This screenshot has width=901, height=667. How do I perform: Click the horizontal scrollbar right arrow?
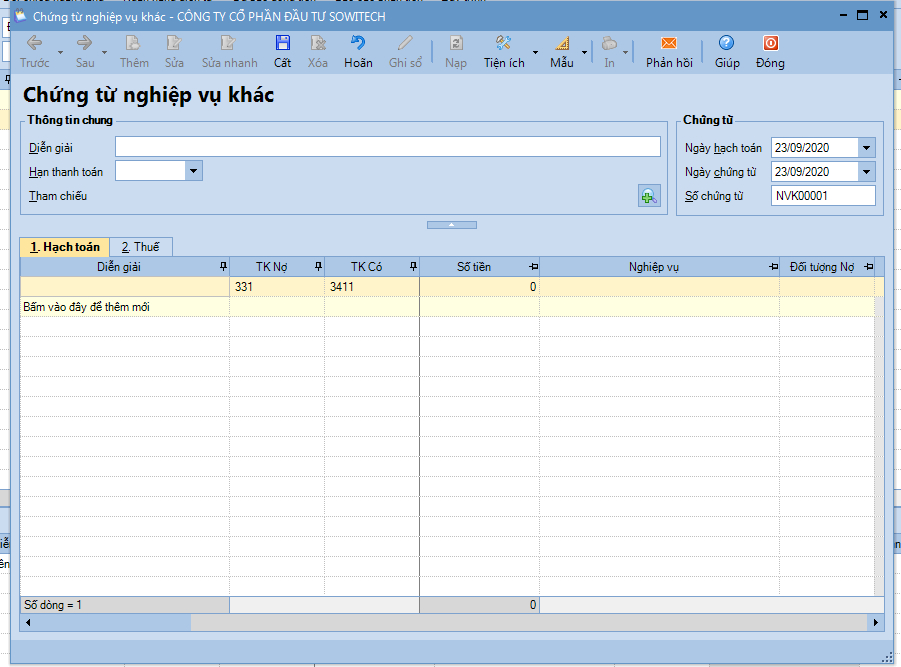[x=876, y=622]
